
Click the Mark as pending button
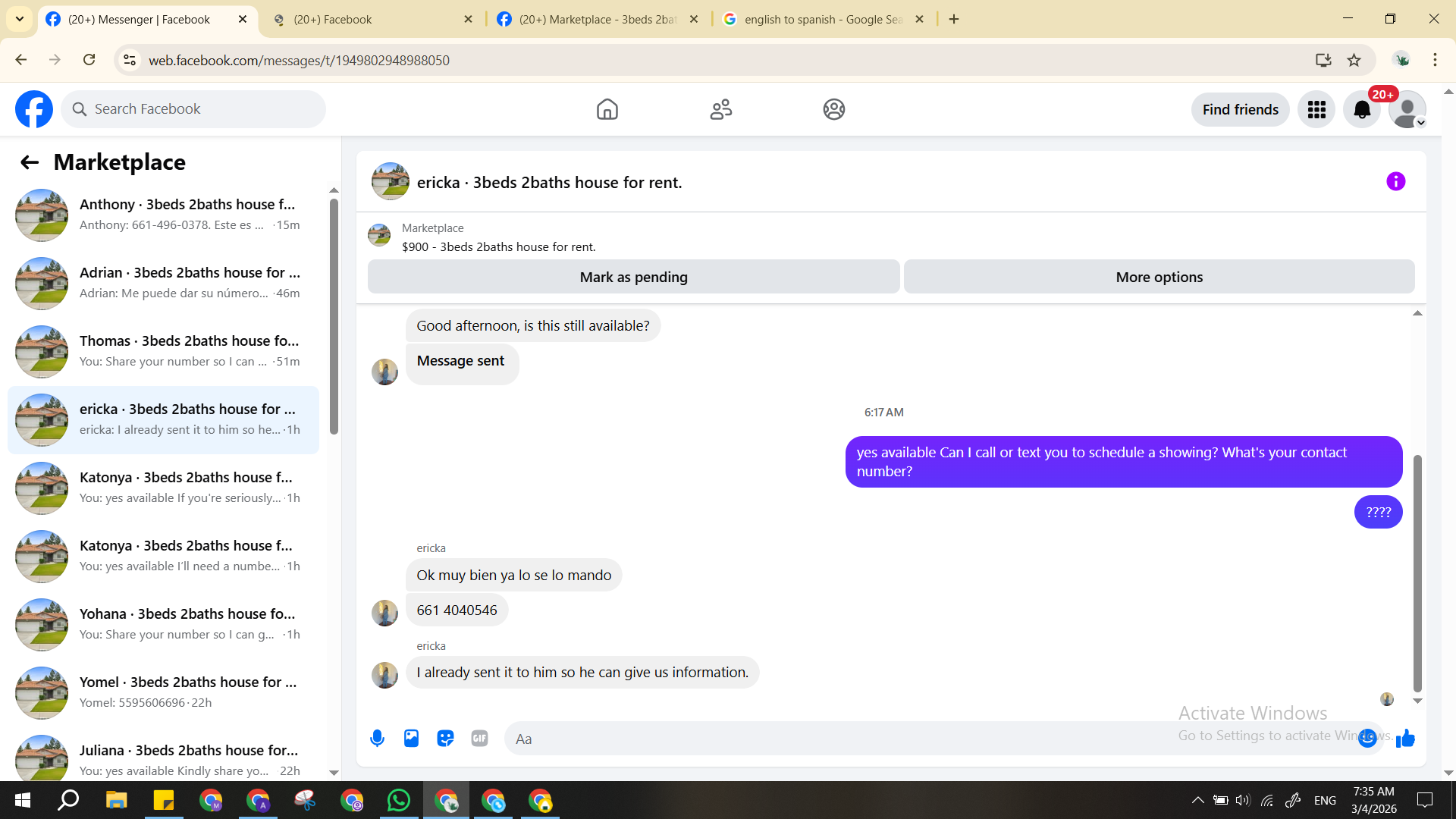click(x=633, y=278)
